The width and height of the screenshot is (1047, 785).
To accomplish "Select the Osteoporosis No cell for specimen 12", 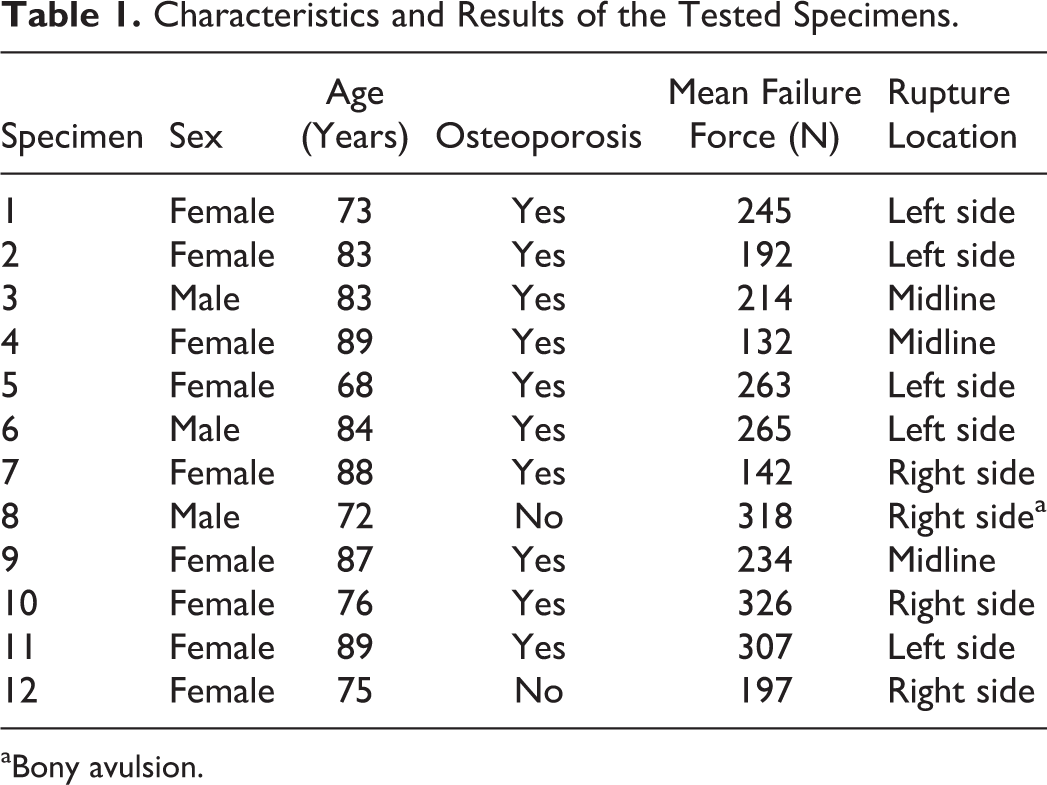I will click(x=539, y=691).
